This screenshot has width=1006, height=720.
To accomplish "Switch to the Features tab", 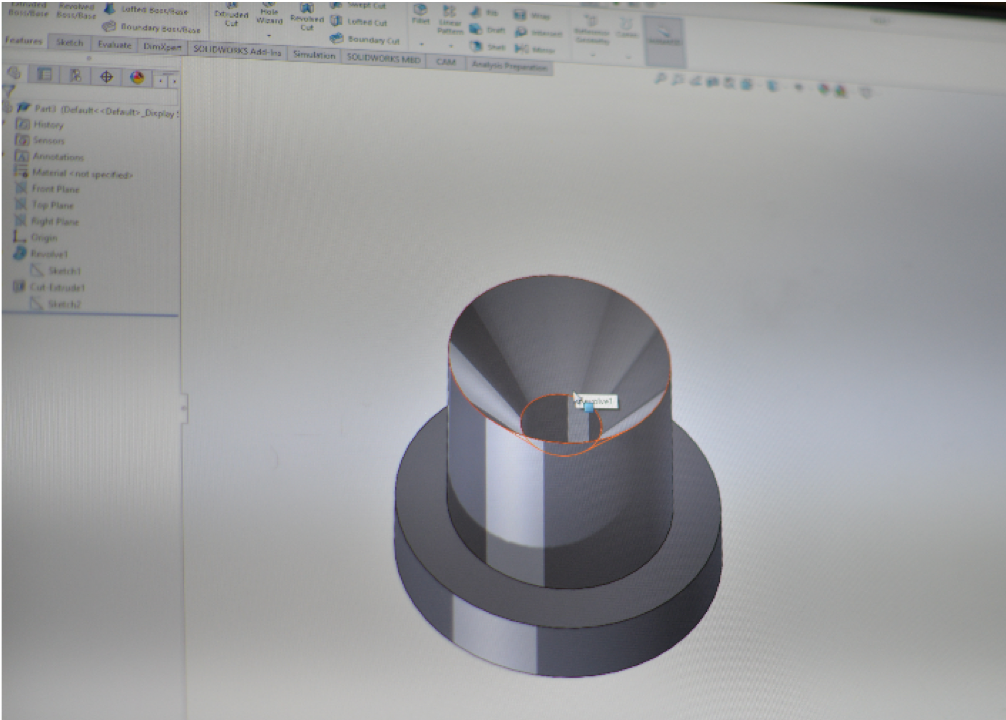I will 24,40.
